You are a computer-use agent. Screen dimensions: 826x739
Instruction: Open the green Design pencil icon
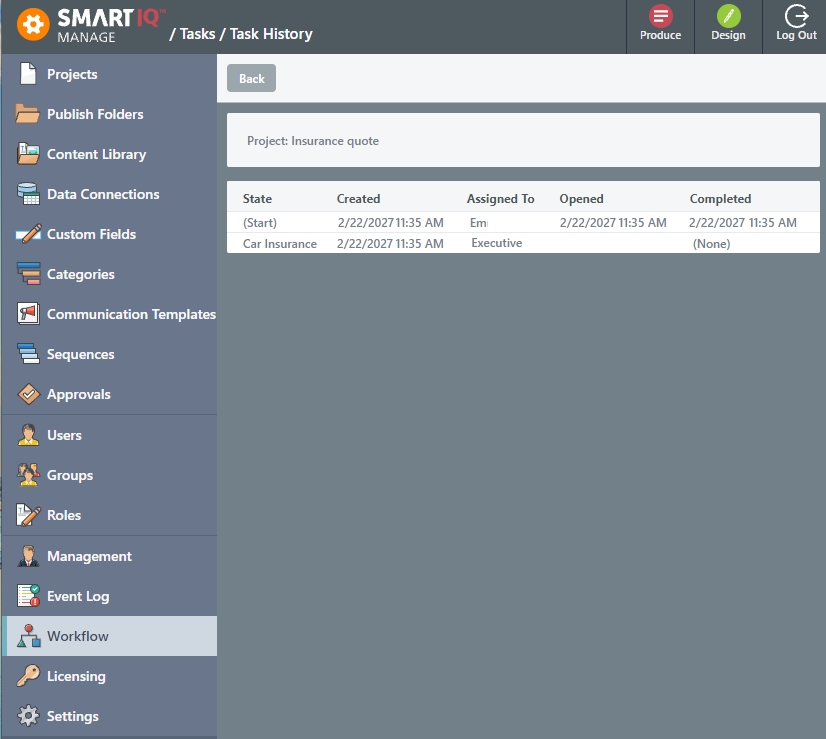click(x=729, y=16)
